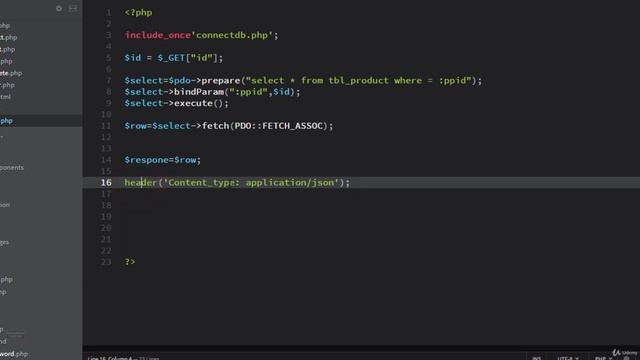Click line number 11 in the gutter
Viewport: 640px width, 360px height.
coord(106,126)
